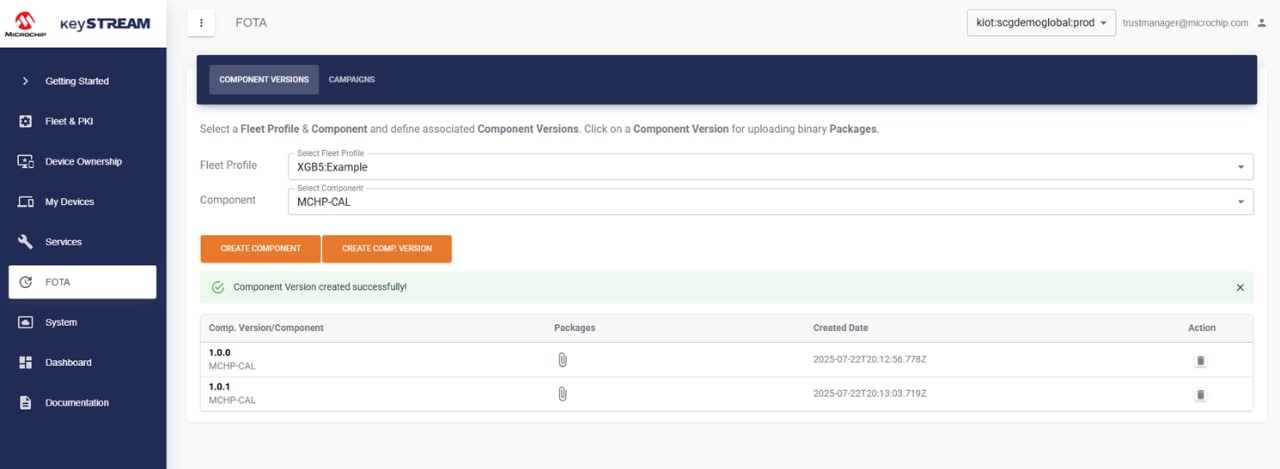Screen dimensions: 1280x469
Task: Open the three-dot menu beside FOTA title
Action: coord(201,23)
